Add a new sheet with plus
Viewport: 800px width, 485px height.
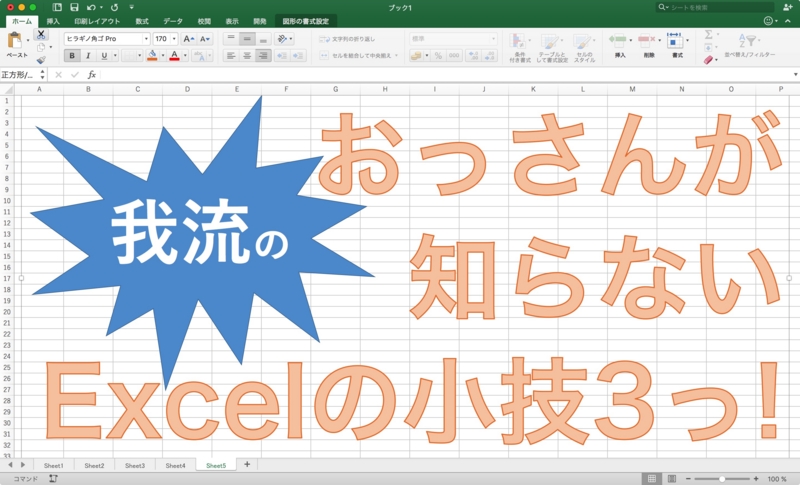tap(247, 464)
